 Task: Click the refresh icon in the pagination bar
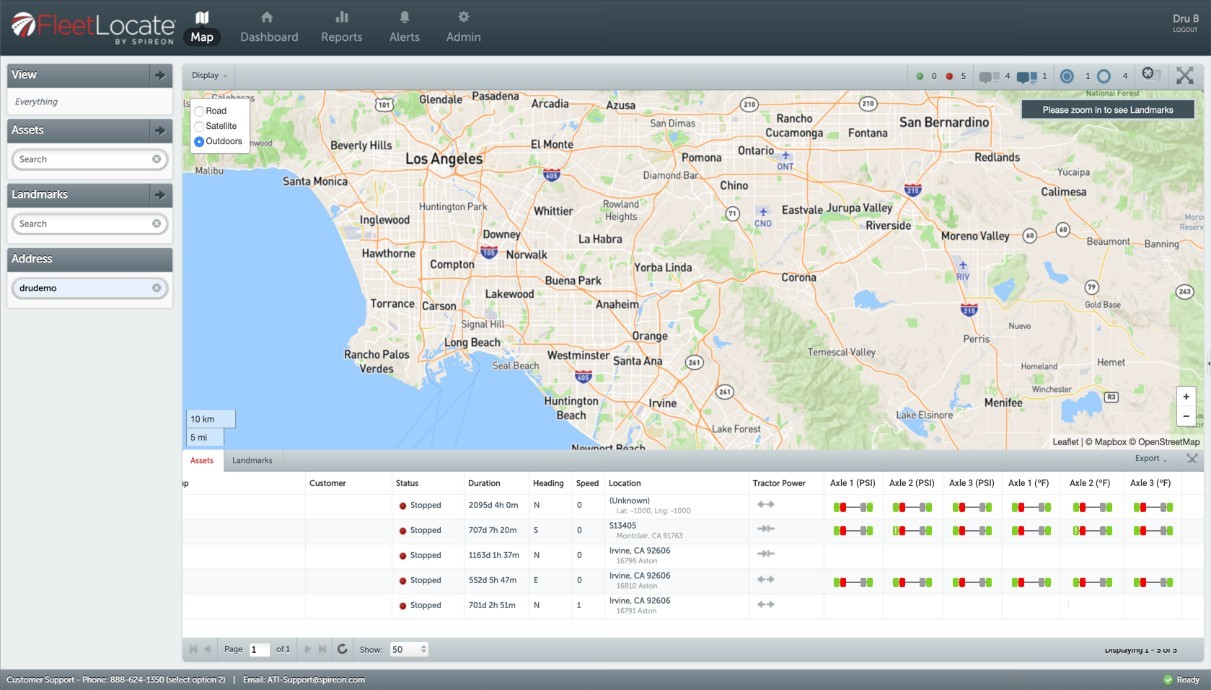[342, 649]
